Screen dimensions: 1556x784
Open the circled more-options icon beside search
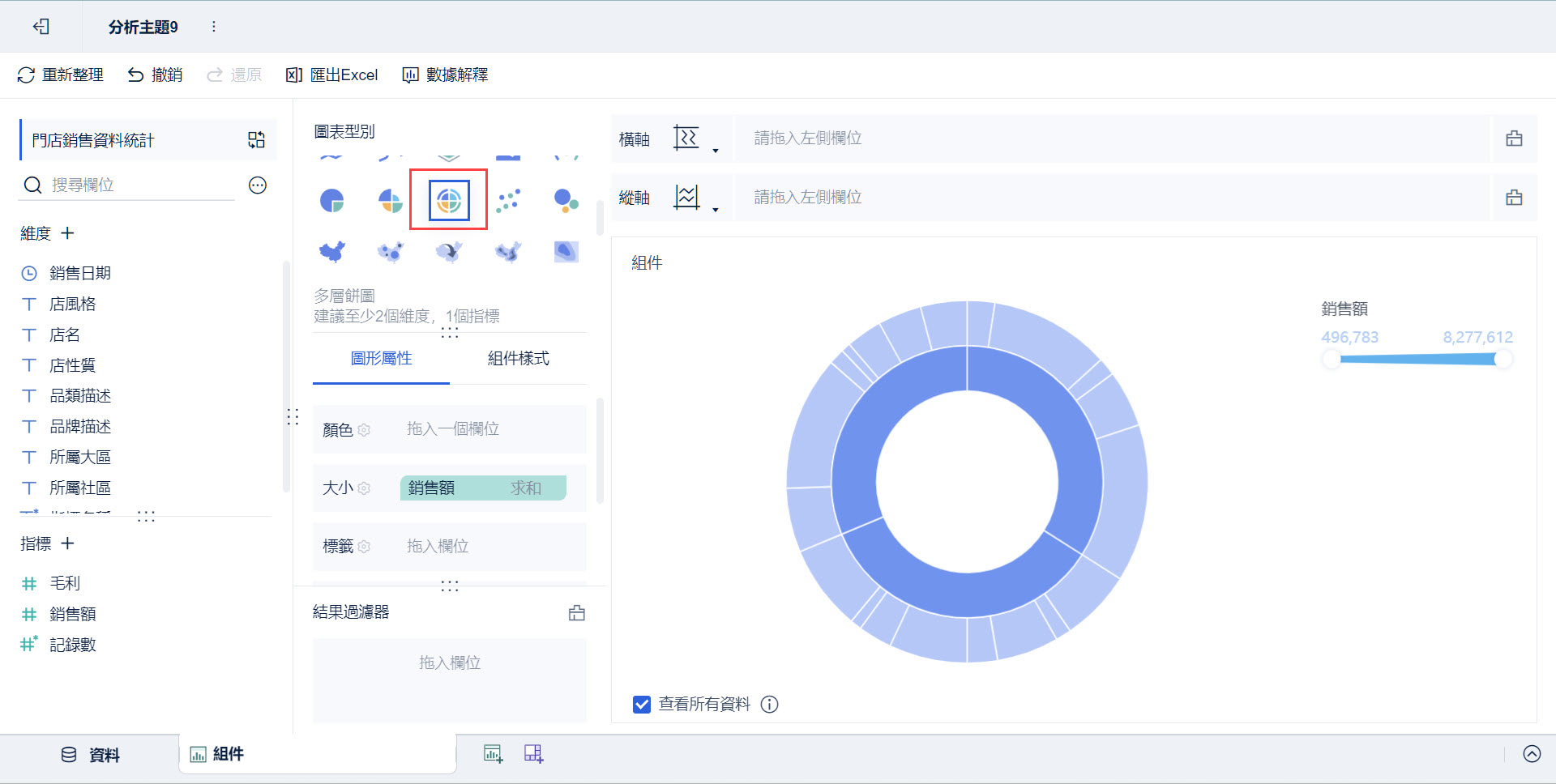pos(258,185)
